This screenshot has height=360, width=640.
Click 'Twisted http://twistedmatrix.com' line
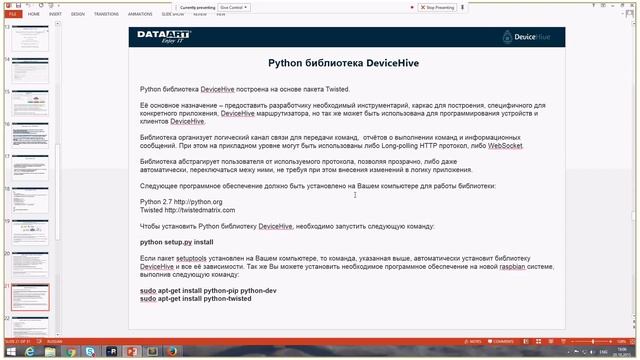pos(187,210)
